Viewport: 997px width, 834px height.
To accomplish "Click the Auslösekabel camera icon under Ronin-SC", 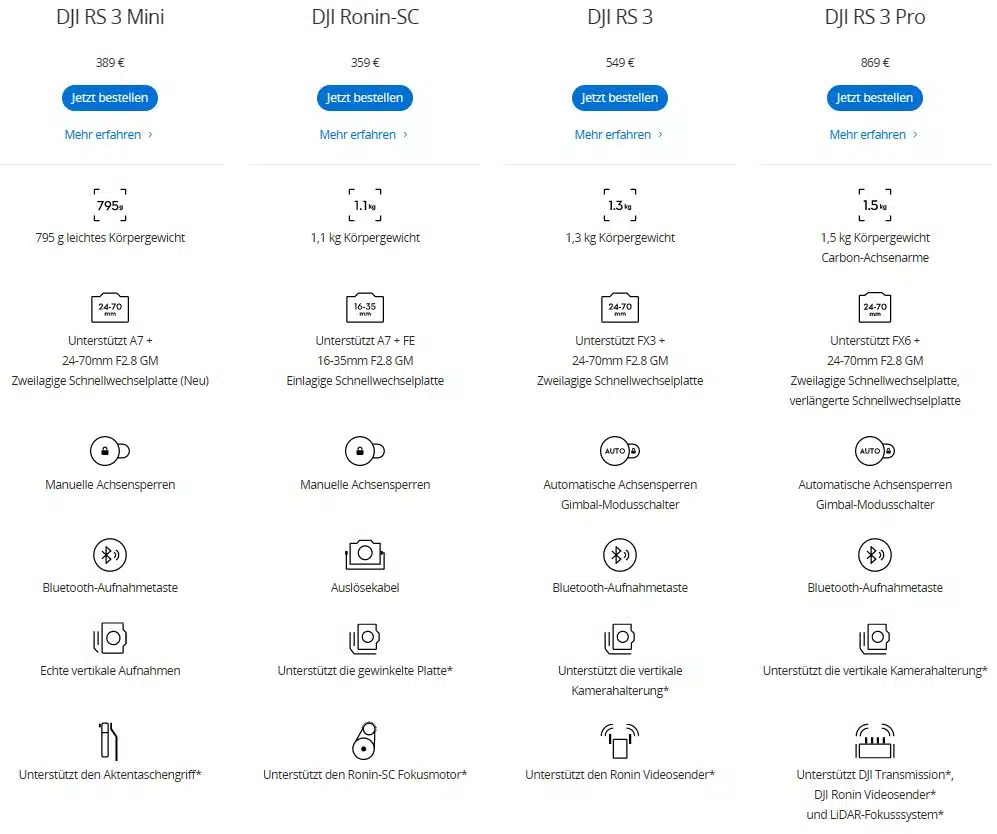I will click(x=365, y=555).
